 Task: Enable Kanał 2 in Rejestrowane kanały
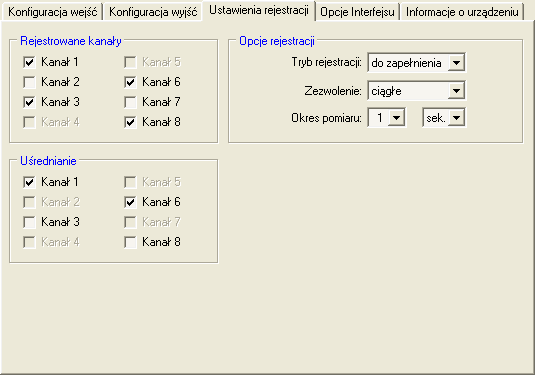coord(29,82)
